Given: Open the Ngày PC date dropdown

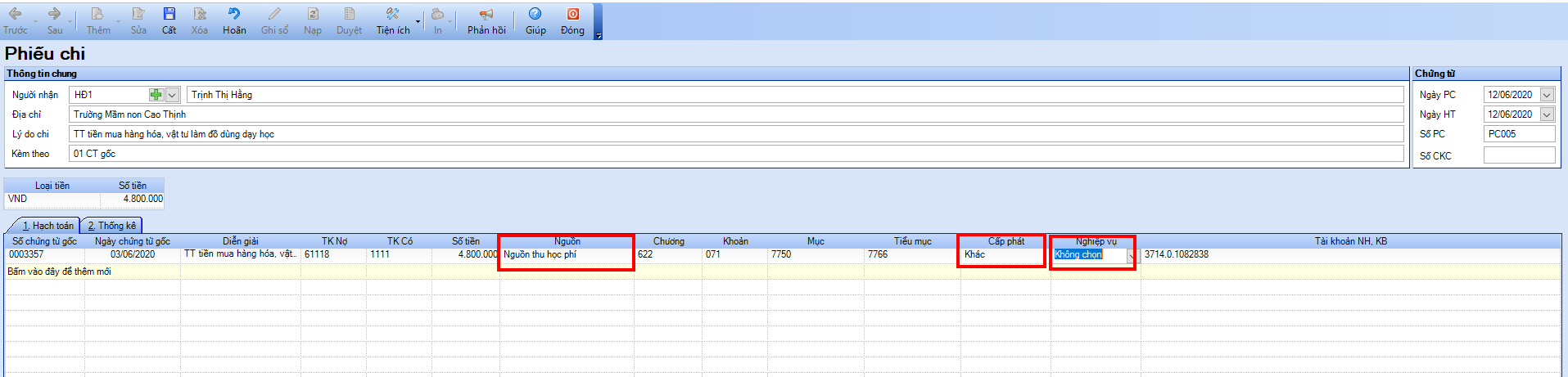Looking at the screenshot, I should (x=1547, y=95).
